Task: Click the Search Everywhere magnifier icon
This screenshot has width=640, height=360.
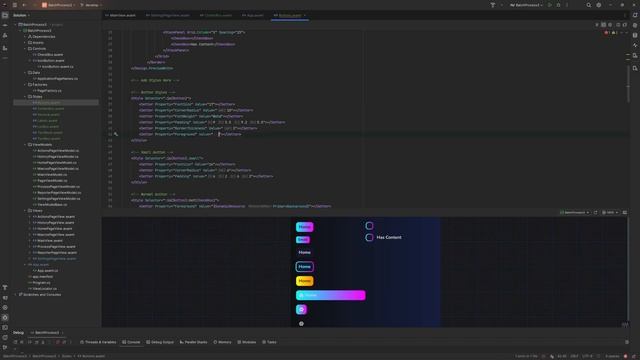Action: [x=589, y=5]
